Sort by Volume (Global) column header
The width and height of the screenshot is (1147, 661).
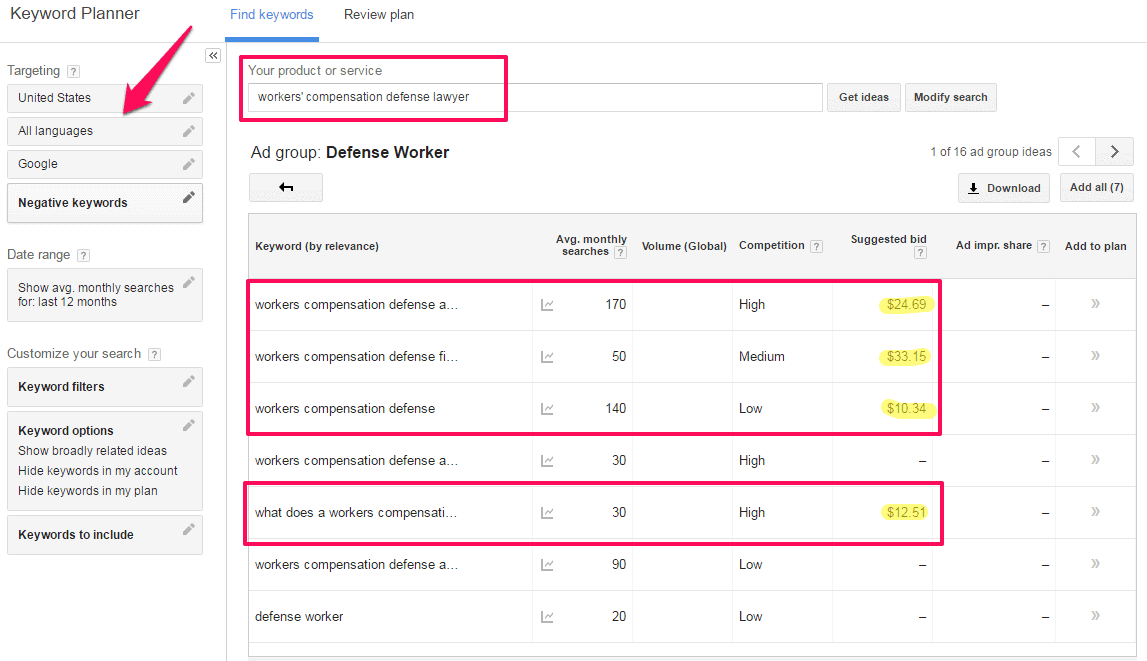click(x=684, y=246)
